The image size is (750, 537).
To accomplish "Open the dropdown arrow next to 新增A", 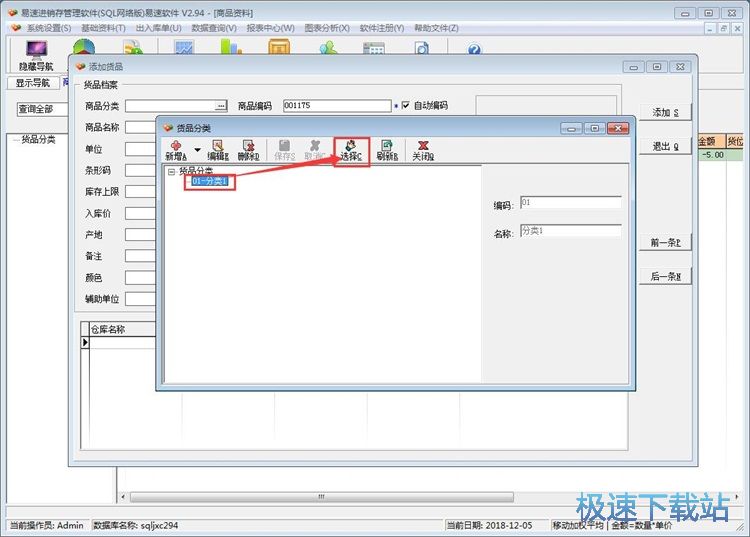I will click(x=197, y=150).
